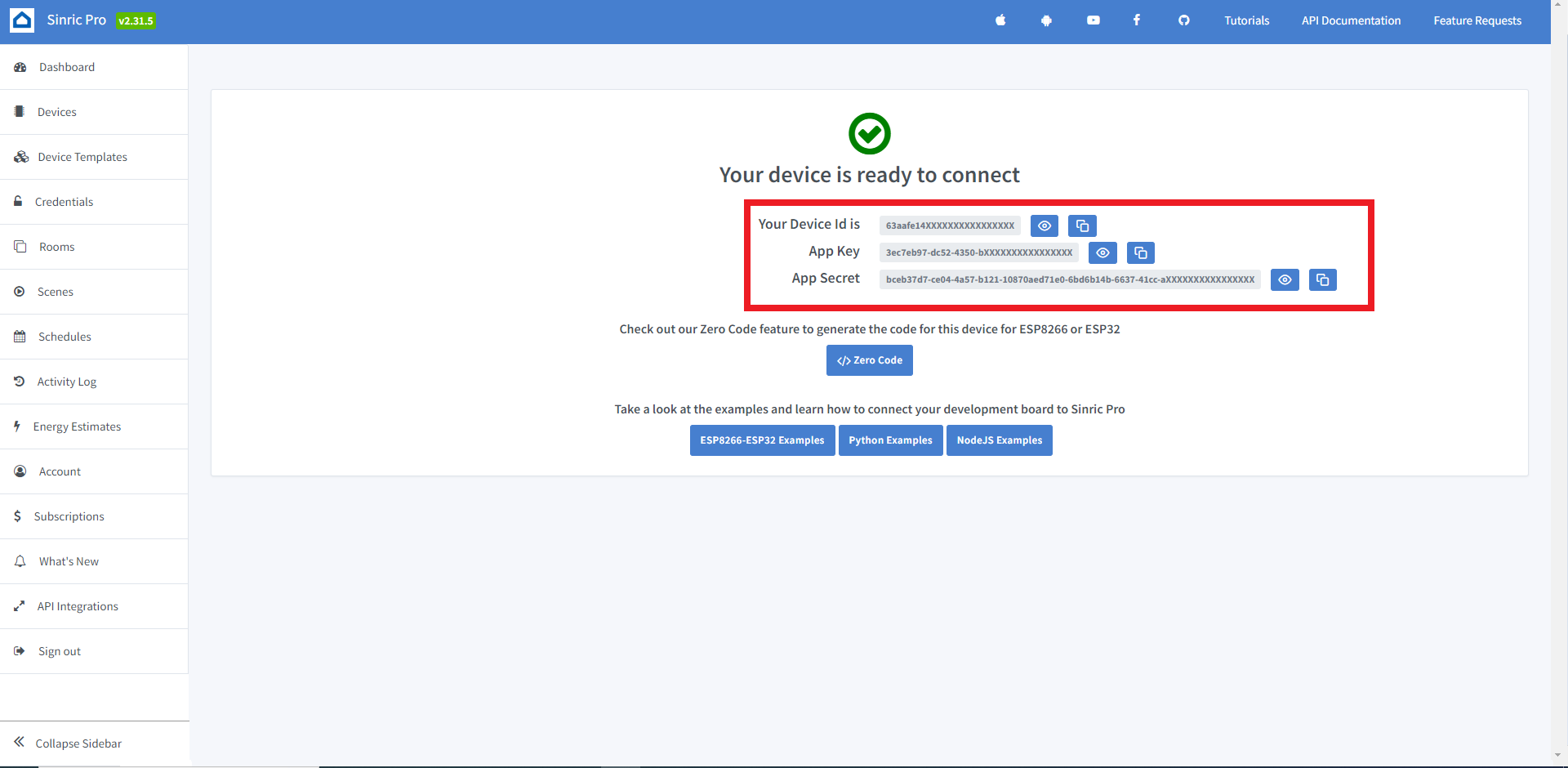
Task: Click the Dashboard gauge icon
Action: pos(20,67)
